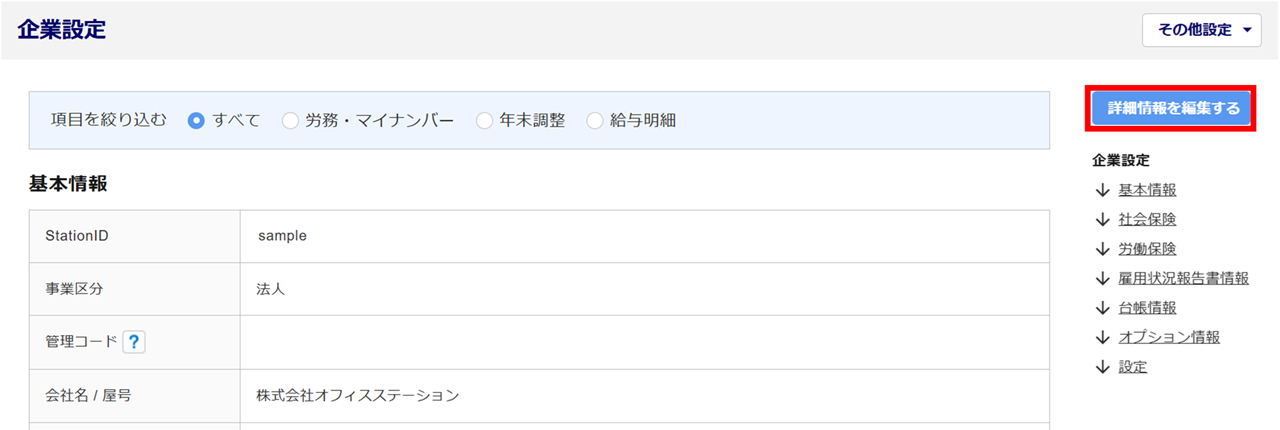Click the help question mark beside 管理コード
1280x430 pixels.
pyautogui.click(x=135, y=342)
